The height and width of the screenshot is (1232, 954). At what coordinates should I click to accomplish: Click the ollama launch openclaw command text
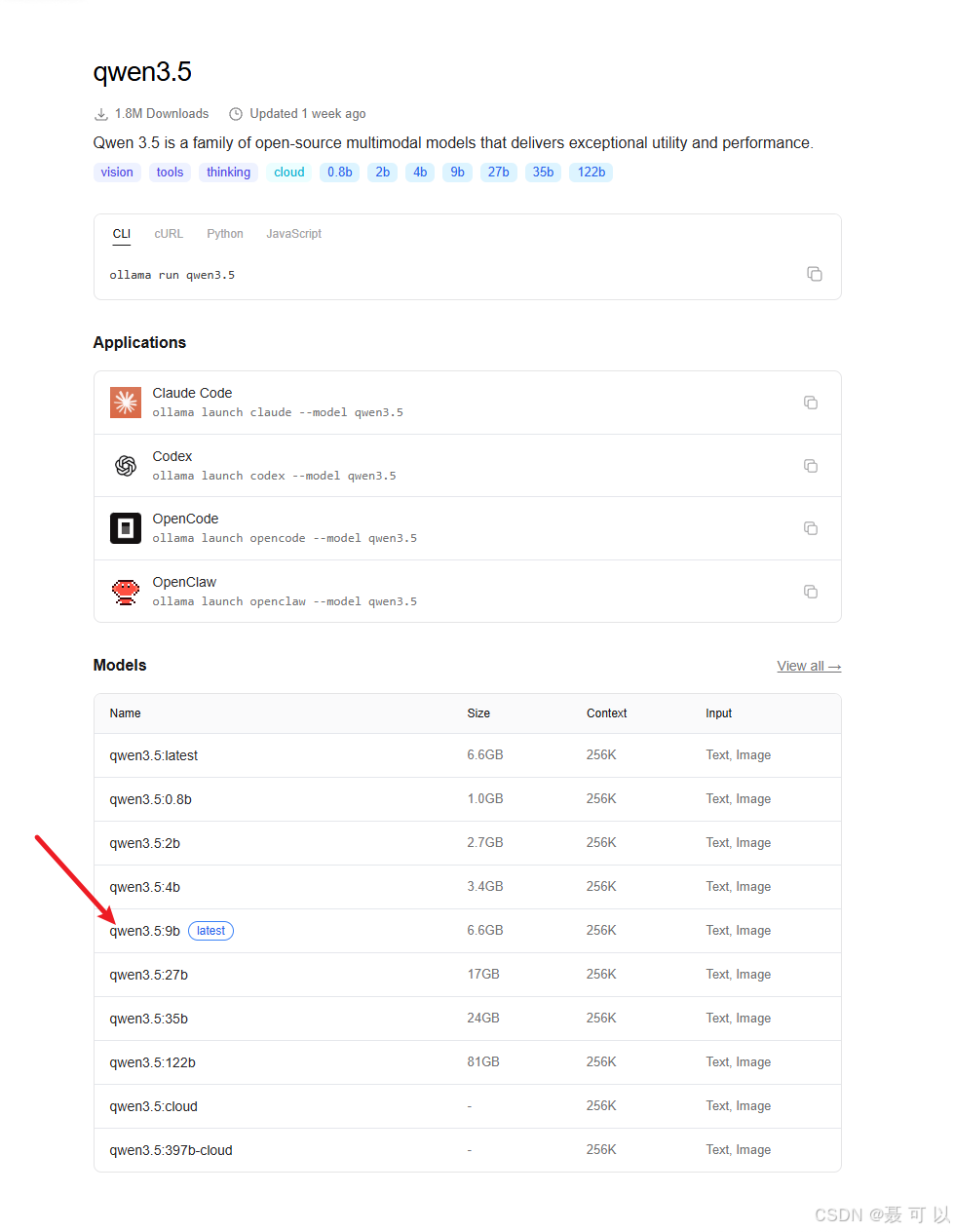pyautogui.click(x=285, y=601)
